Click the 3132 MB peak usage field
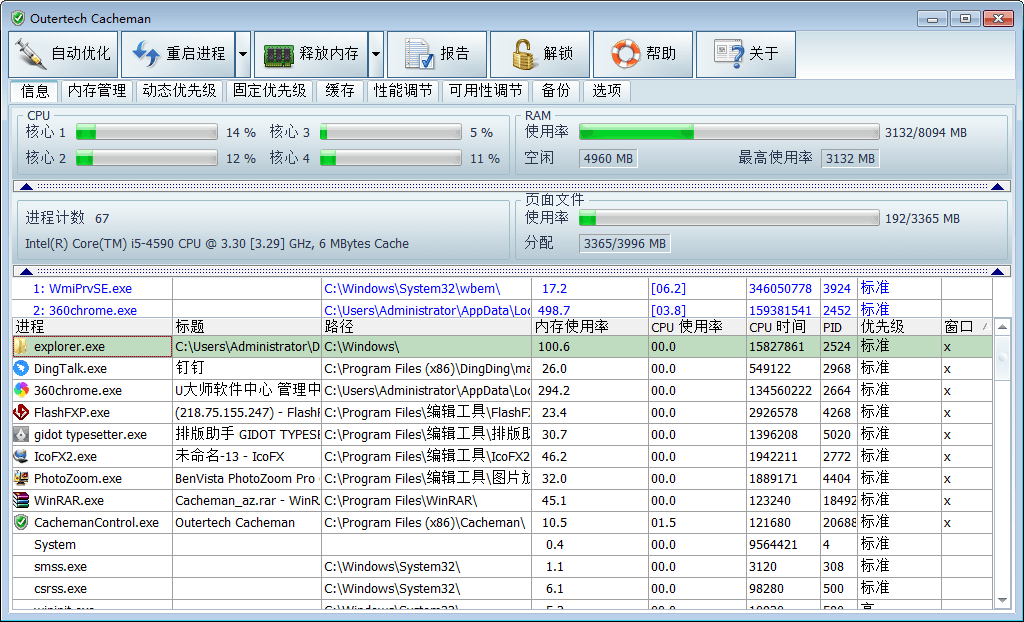 pos(850,159)
